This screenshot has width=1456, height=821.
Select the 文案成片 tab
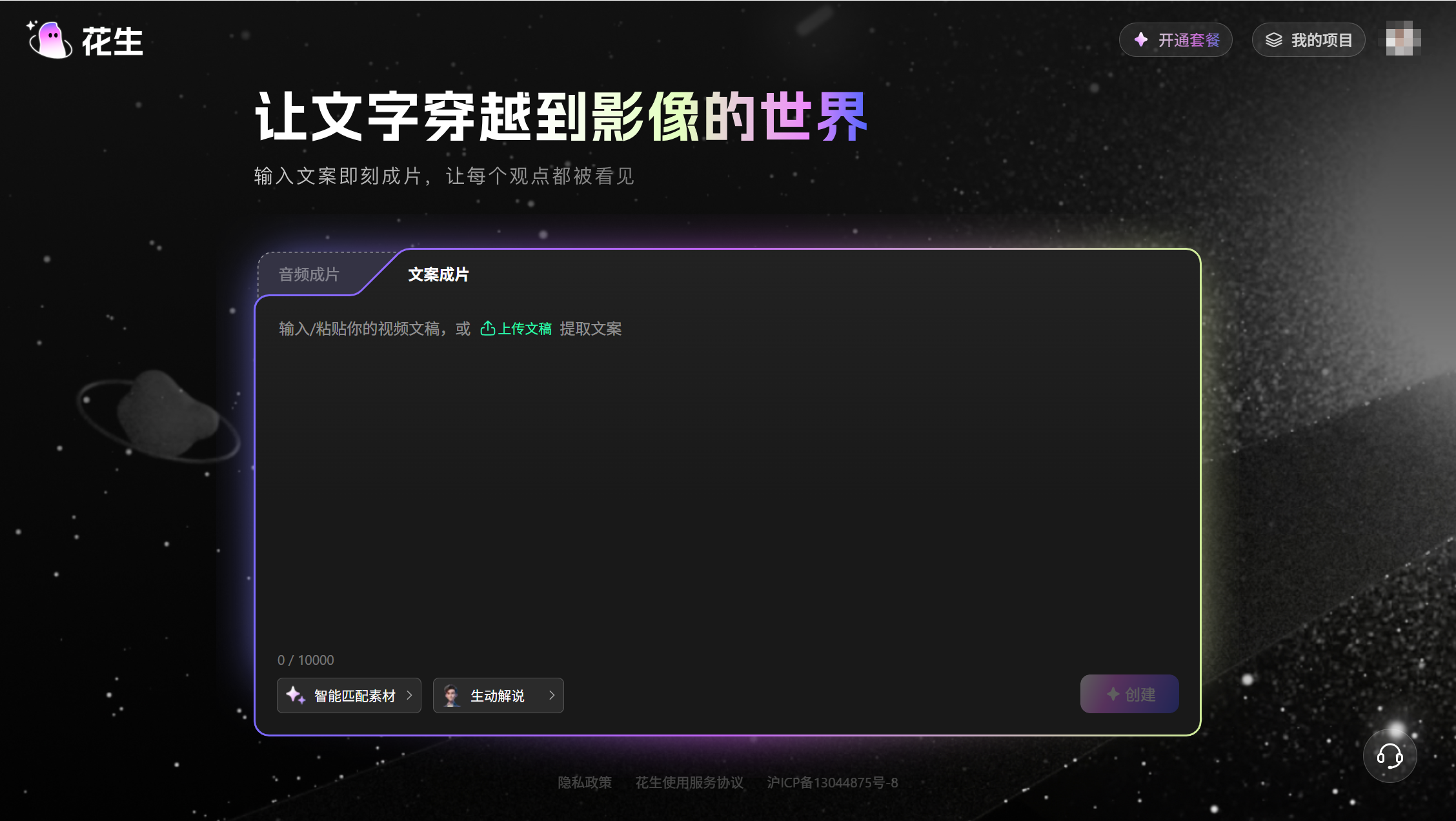[438, 274]
